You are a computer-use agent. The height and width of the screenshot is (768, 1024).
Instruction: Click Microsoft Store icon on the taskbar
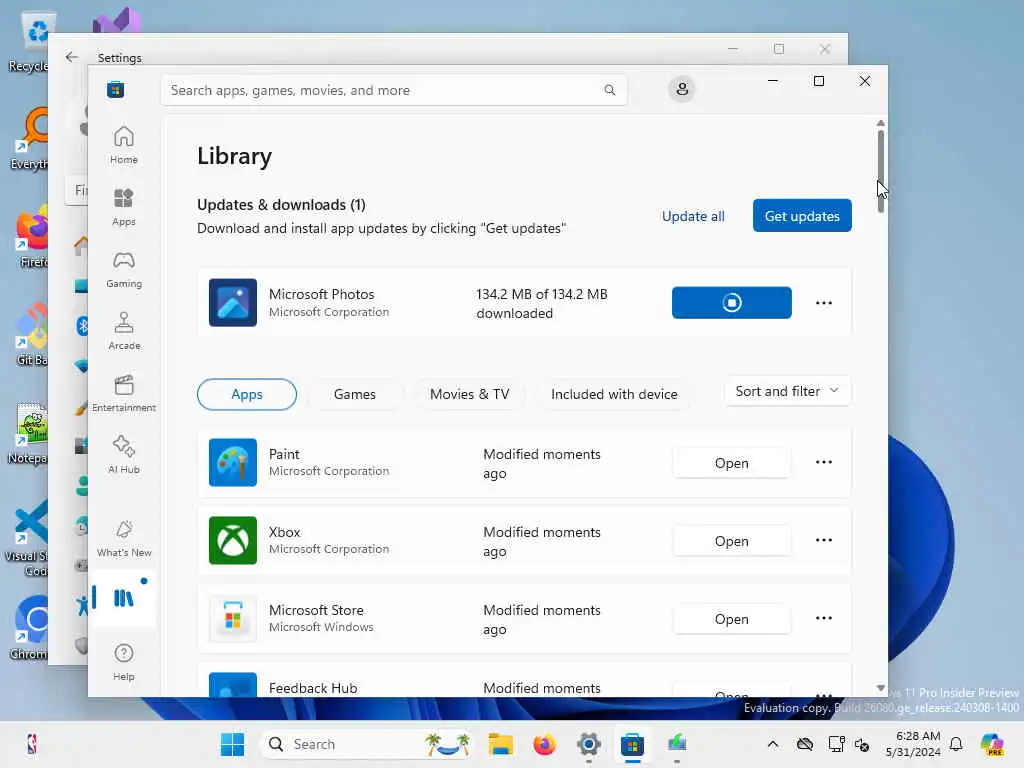coord(632,744)
